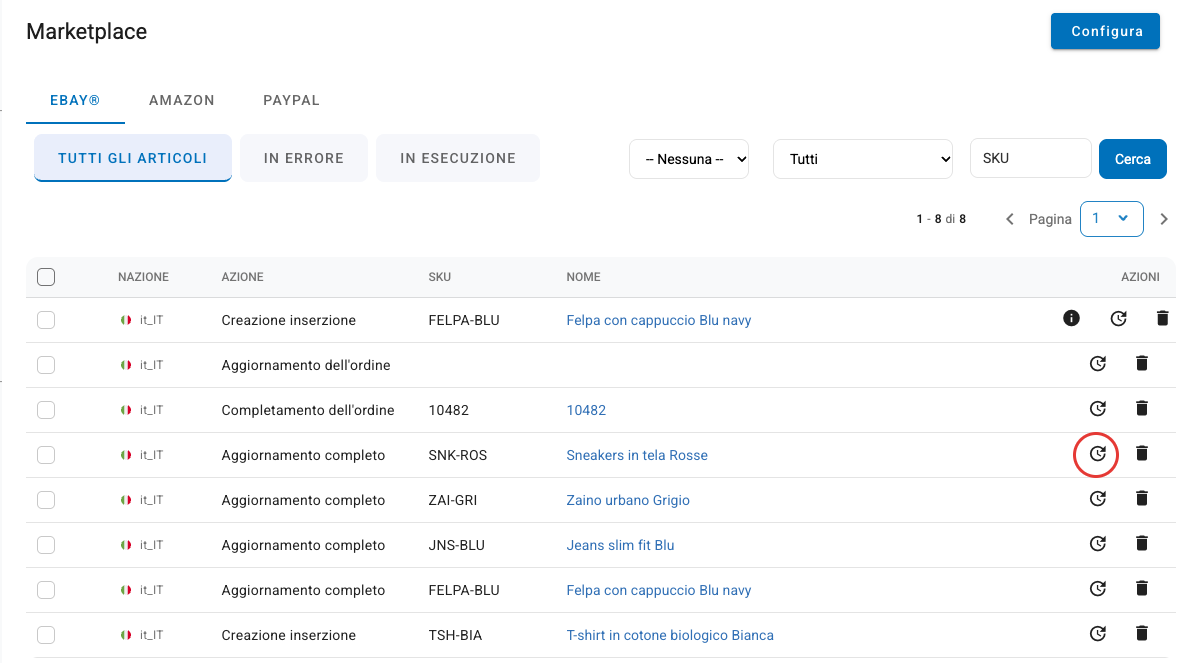Viewport: 1182px width, 663px height.
Task: Click the SKU column header
Action: point(439,277)
